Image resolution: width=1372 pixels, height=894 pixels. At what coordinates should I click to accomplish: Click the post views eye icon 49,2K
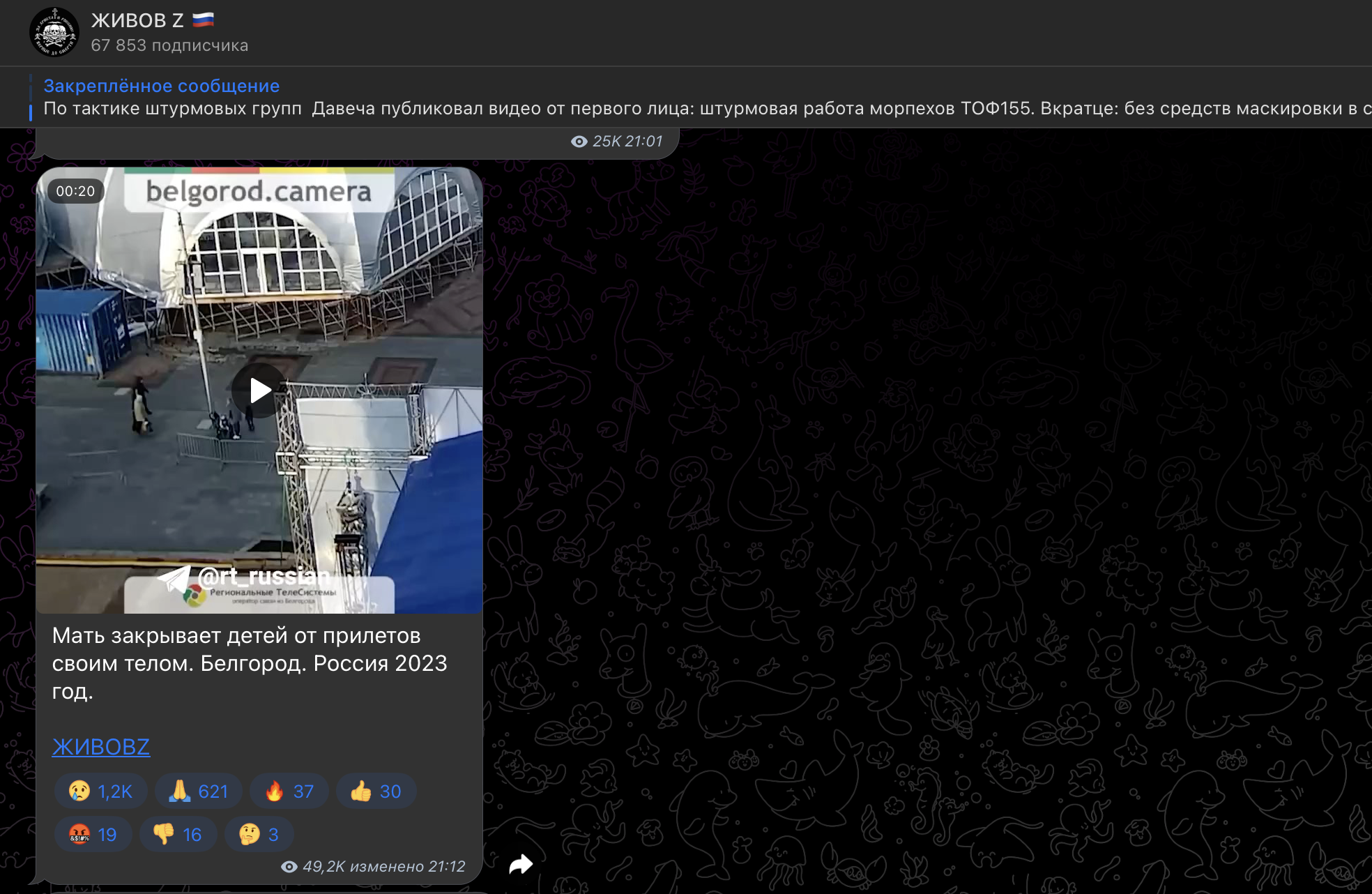click(x=289, y=867)
